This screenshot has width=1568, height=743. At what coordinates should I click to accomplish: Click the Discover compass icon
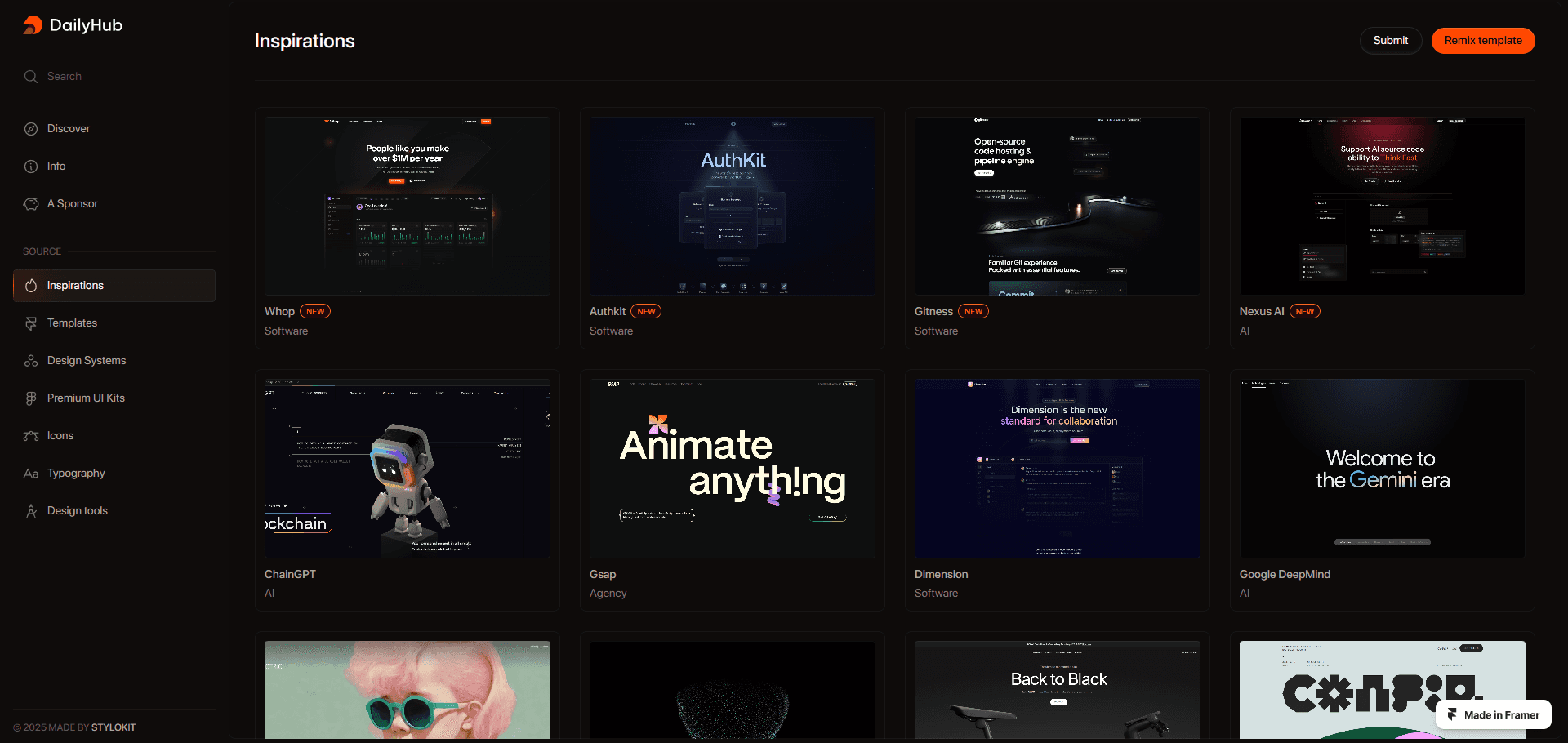tap(31, 129)
